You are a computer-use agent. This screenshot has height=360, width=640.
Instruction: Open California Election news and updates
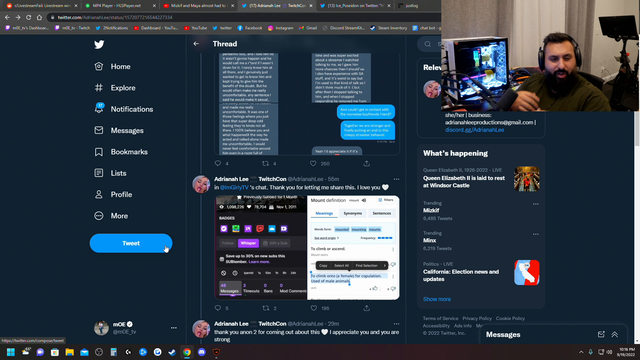461,275
